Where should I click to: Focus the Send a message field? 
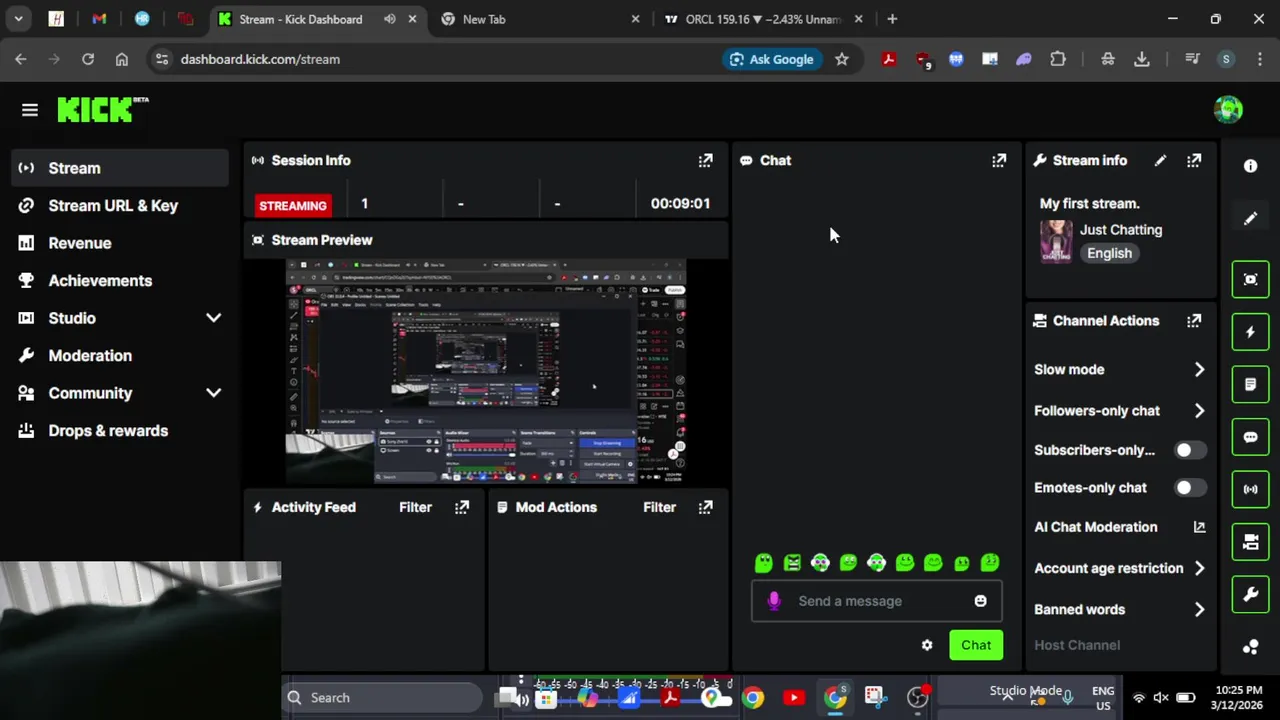[877, 601]
